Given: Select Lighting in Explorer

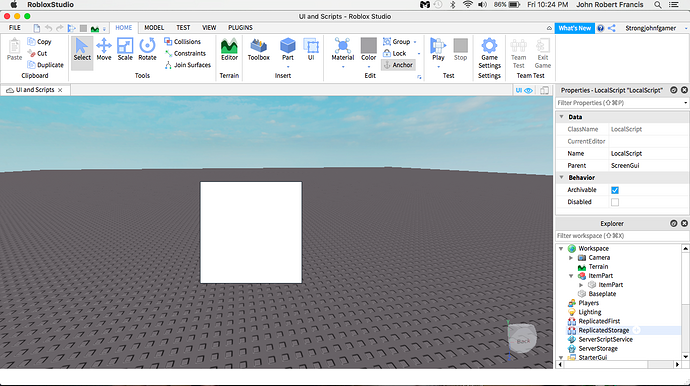Looking at the screenshot, I should tap(590, 312).
